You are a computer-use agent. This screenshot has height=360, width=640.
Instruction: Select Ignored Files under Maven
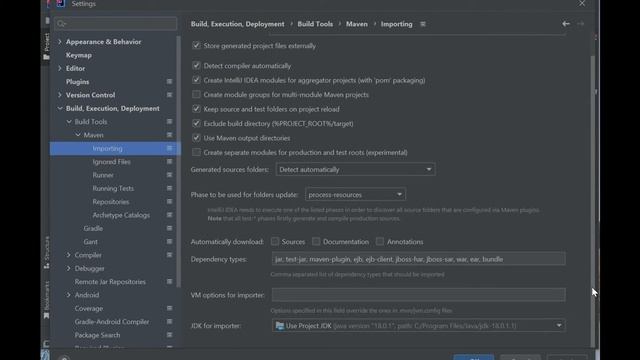pyautogui.click(x=111, y=162)
